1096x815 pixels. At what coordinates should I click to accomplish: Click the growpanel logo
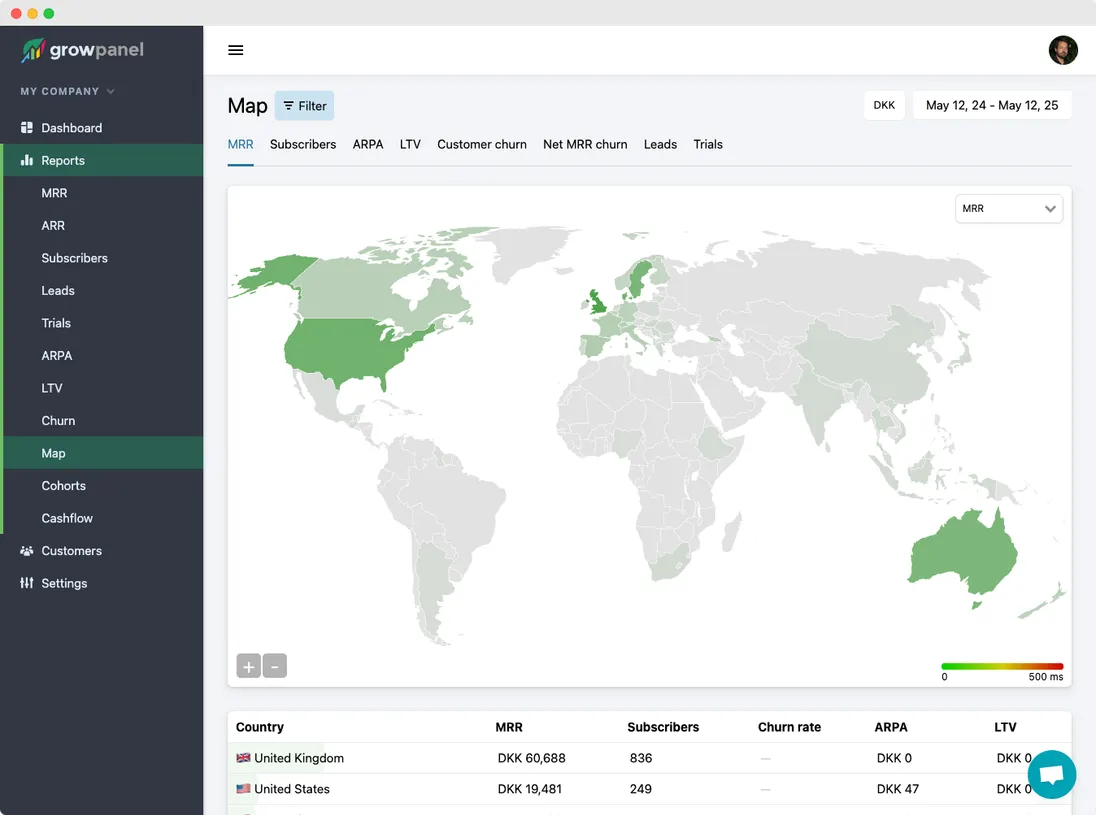83,51
